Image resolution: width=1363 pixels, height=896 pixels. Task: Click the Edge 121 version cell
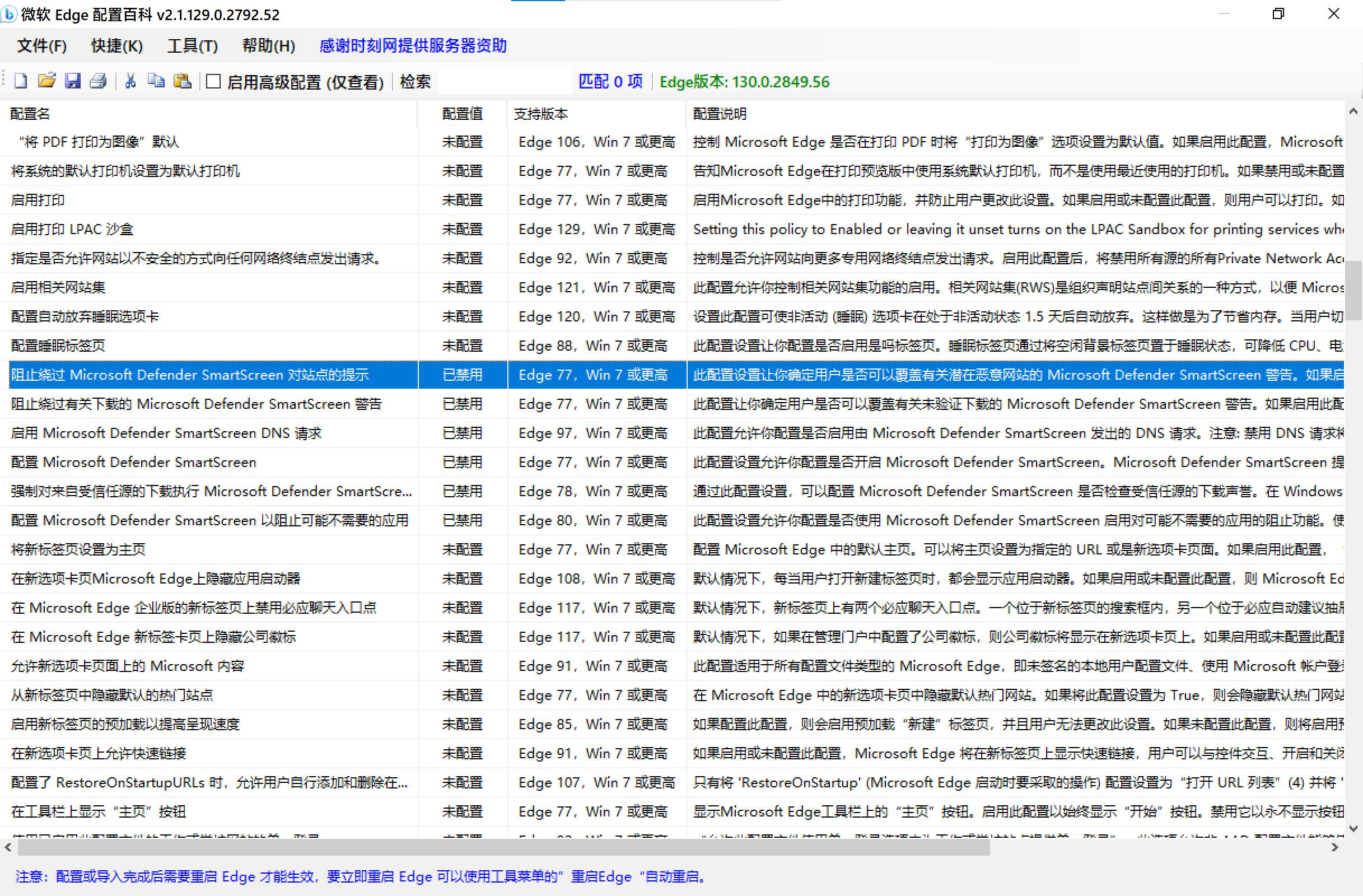[597, 287]
